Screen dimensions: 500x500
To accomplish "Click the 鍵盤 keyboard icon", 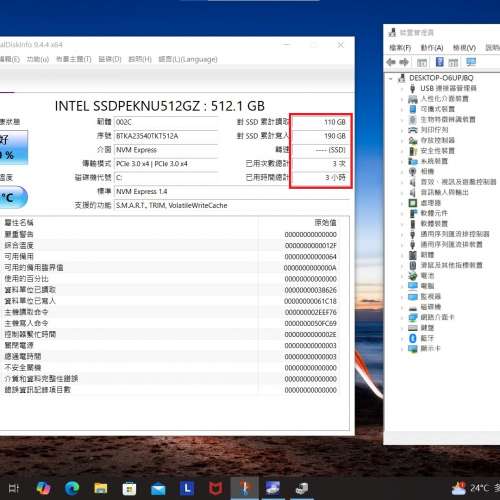I will (x=413, y=328).
